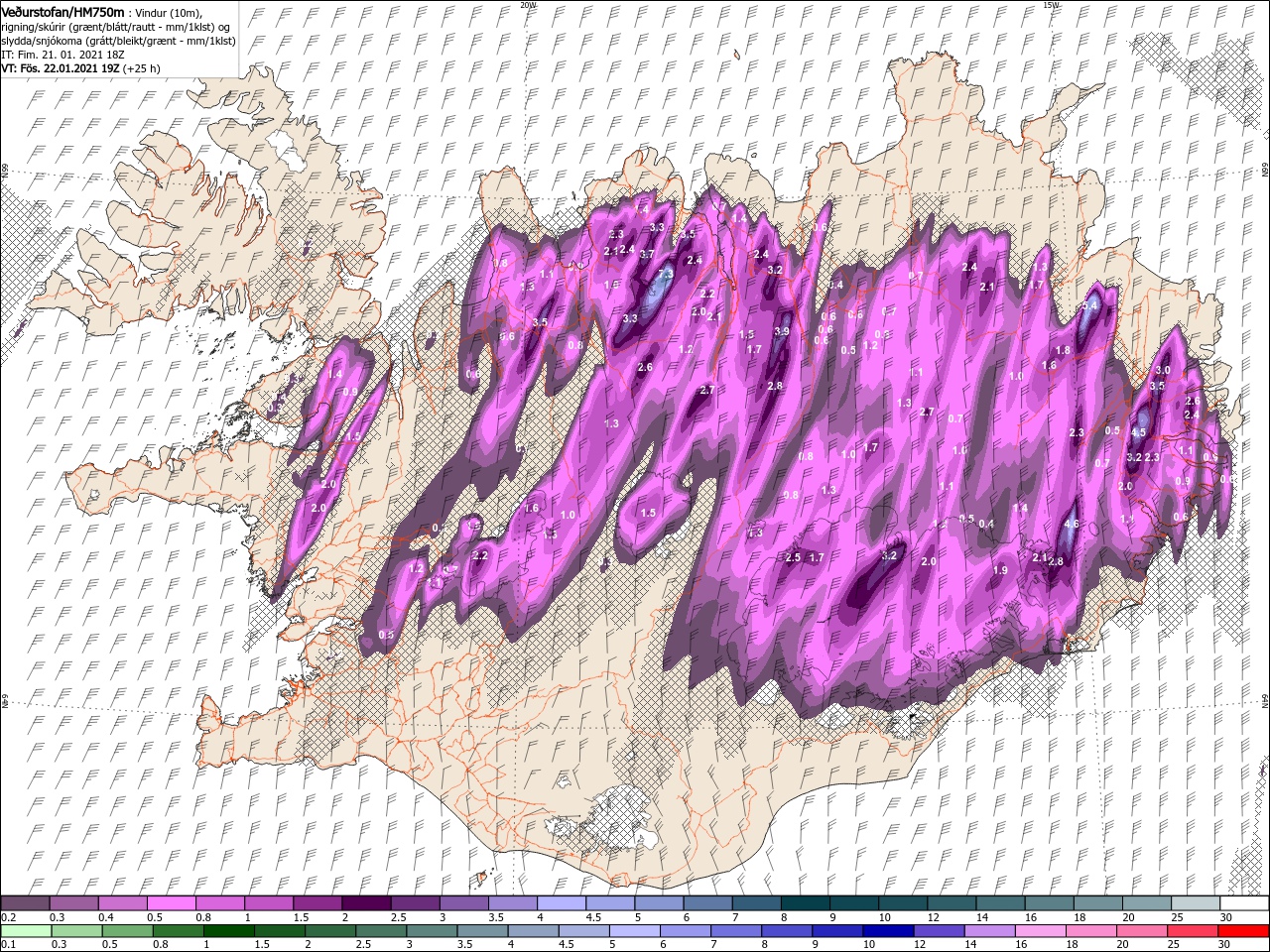The width and height of the screenshot is (1270, 952).
Task: Pick the pale green rain swatch between 0.1 and 0.3
Action: (25, 931)
